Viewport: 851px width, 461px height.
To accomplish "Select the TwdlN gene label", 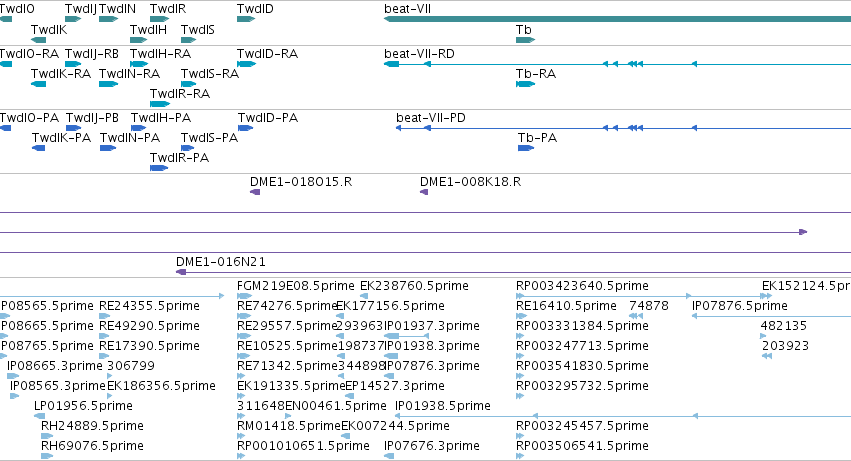I will (x=118, y=9).
